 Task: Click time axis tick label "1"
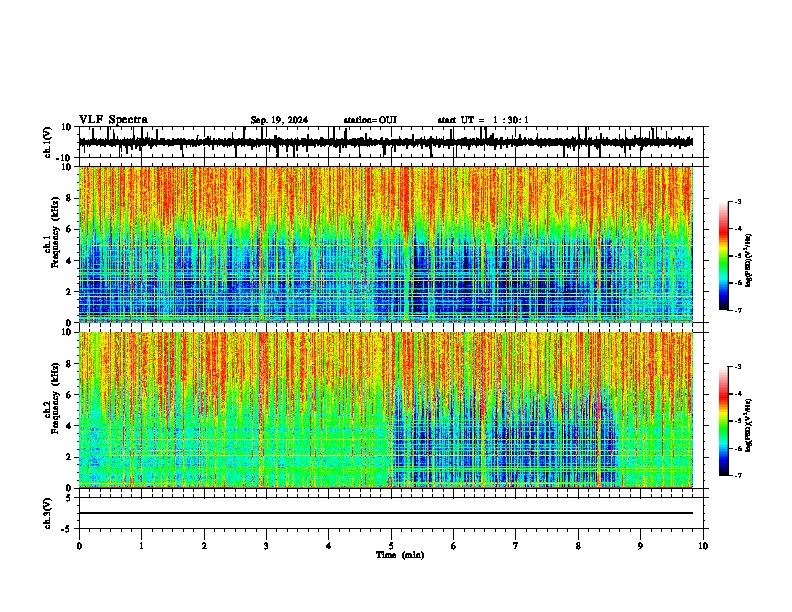click(141, 546)
